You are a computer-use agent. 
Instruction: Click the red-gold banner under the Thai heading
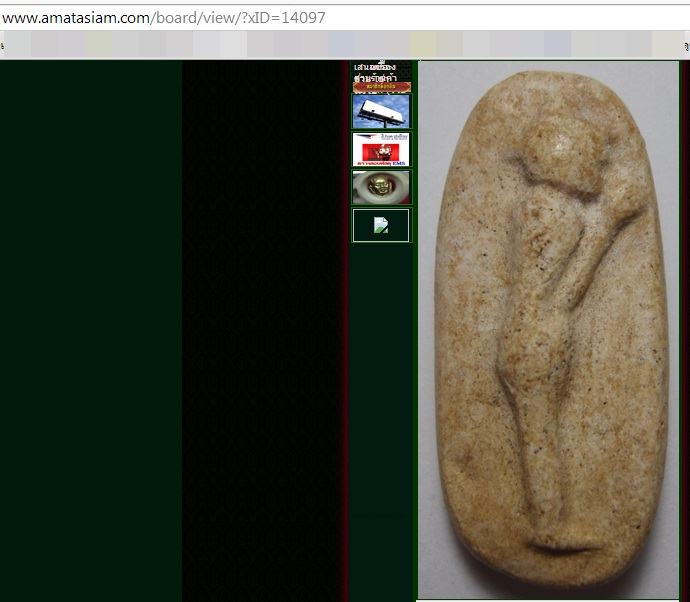(x=381, y=87)
